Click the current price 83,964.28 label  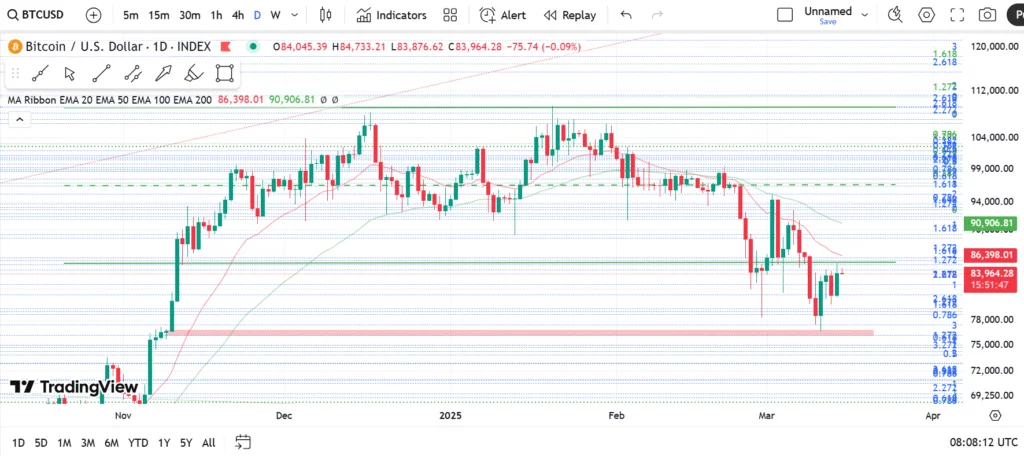point(991,273)
